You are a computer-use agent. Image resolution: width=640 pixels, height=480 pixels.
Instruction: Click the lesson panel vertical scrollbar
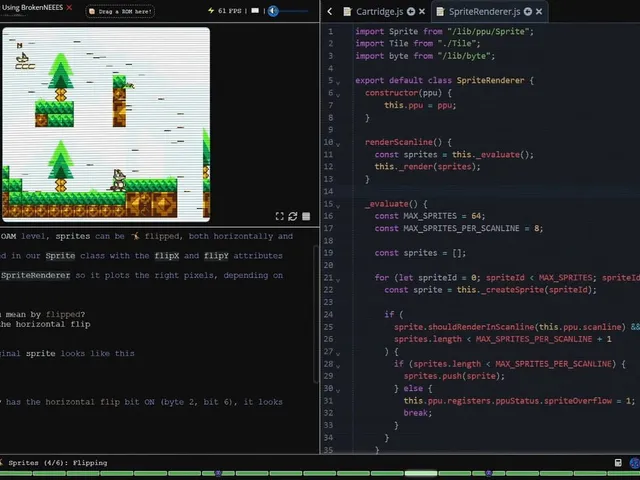click(x=316, y=314)
